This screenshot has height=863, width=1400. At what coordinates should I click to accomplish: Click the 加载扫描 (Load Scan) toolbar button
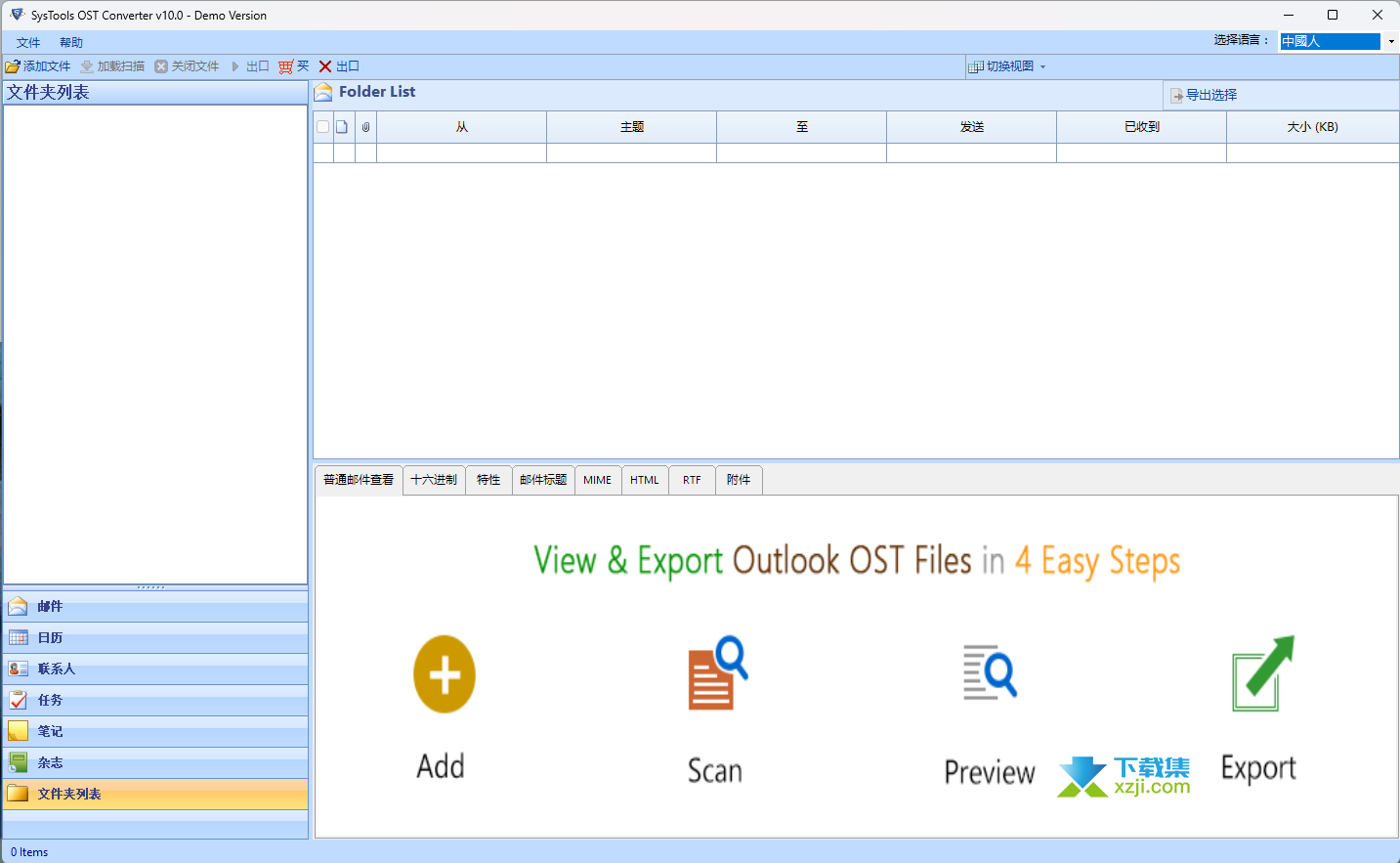click(x=112, y=66)
